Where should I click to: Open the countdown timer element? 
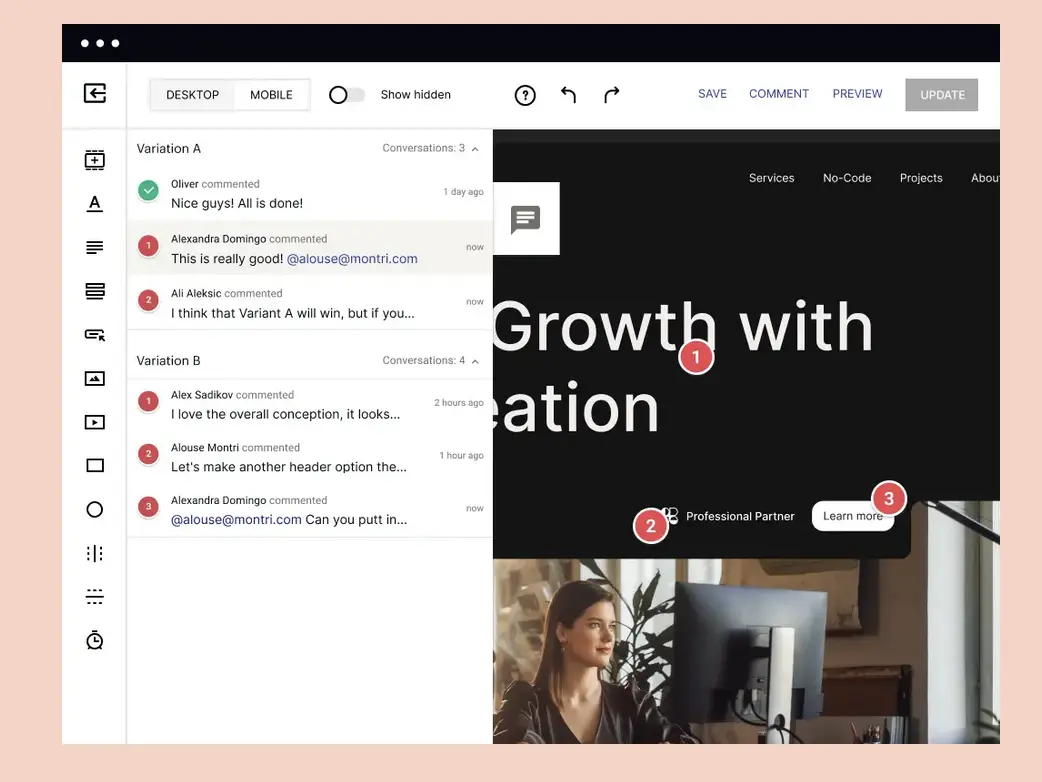pyautogui.click(x=94, y=639)
